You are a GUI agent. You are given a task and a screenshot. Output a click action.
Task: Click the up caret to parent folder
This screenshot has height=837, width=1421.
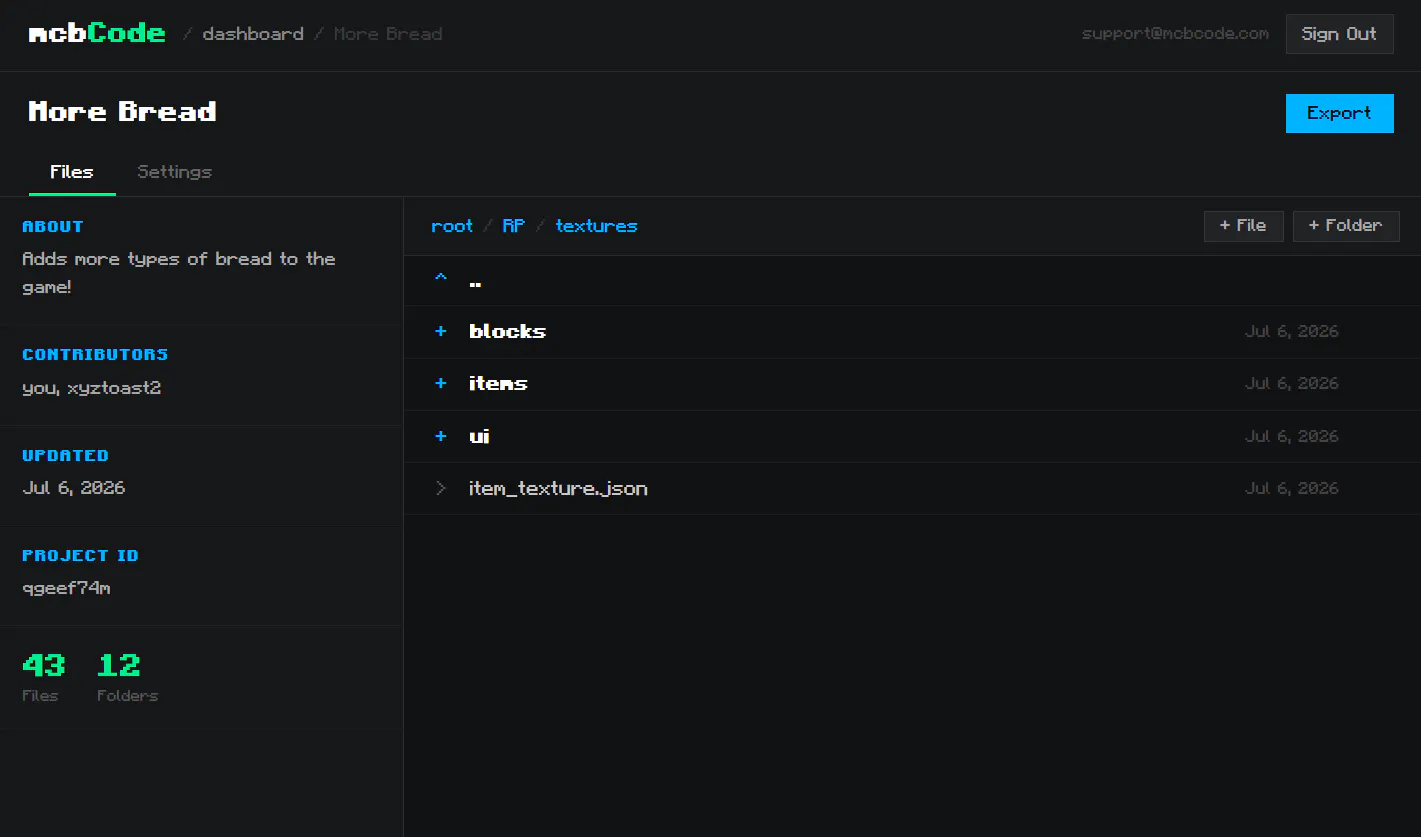[441, 279]
